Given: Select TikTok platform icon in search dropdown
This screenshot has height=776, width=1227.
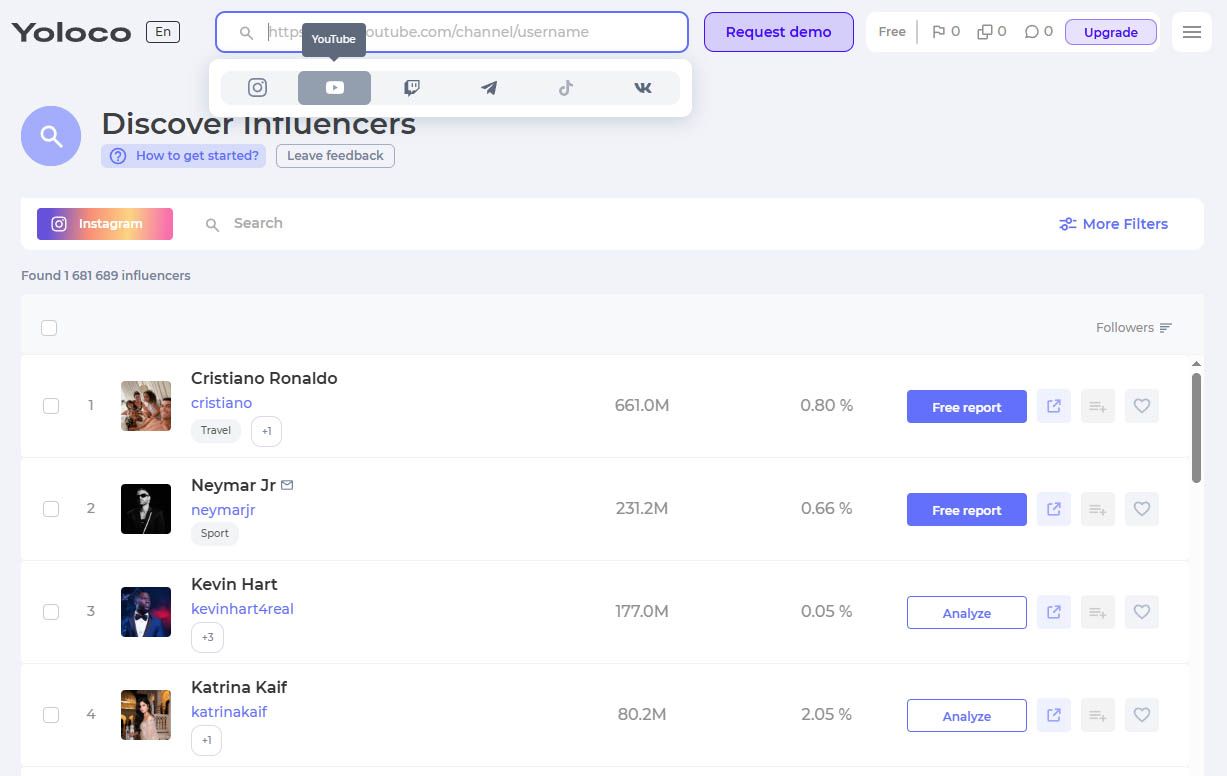Looking at the screenshot, I should 566,87.
